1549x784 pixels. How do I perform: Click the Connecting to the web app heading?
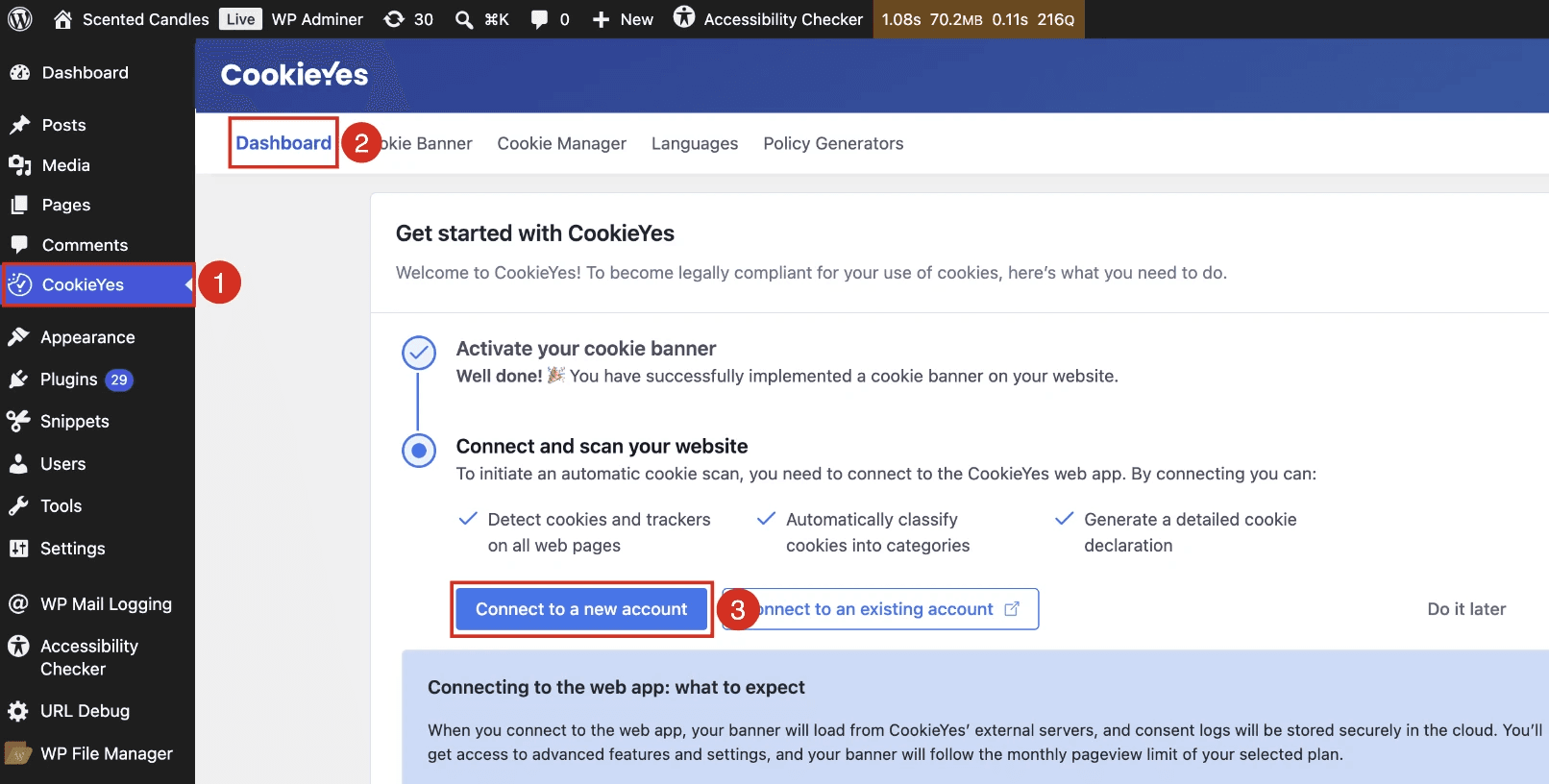tap(616, 687)
